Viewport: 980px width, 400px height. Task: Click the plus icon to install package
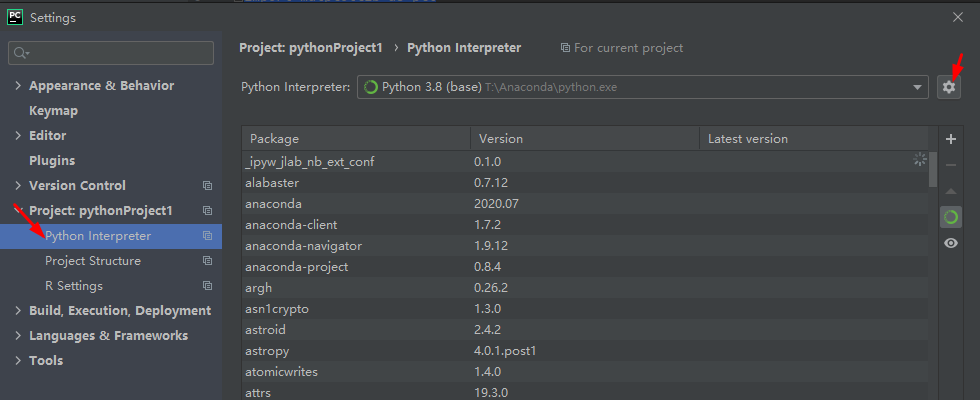pos(951,139)
